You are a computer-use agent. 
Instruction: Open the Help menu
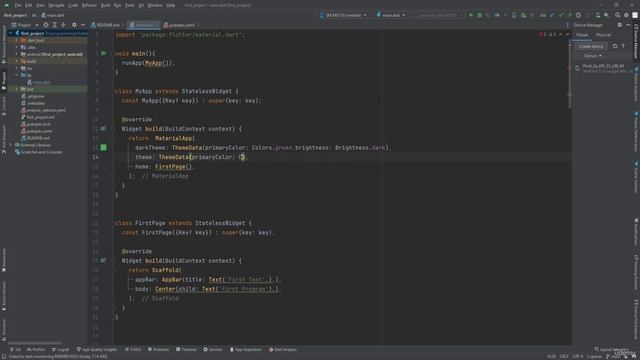pos(171,5)
